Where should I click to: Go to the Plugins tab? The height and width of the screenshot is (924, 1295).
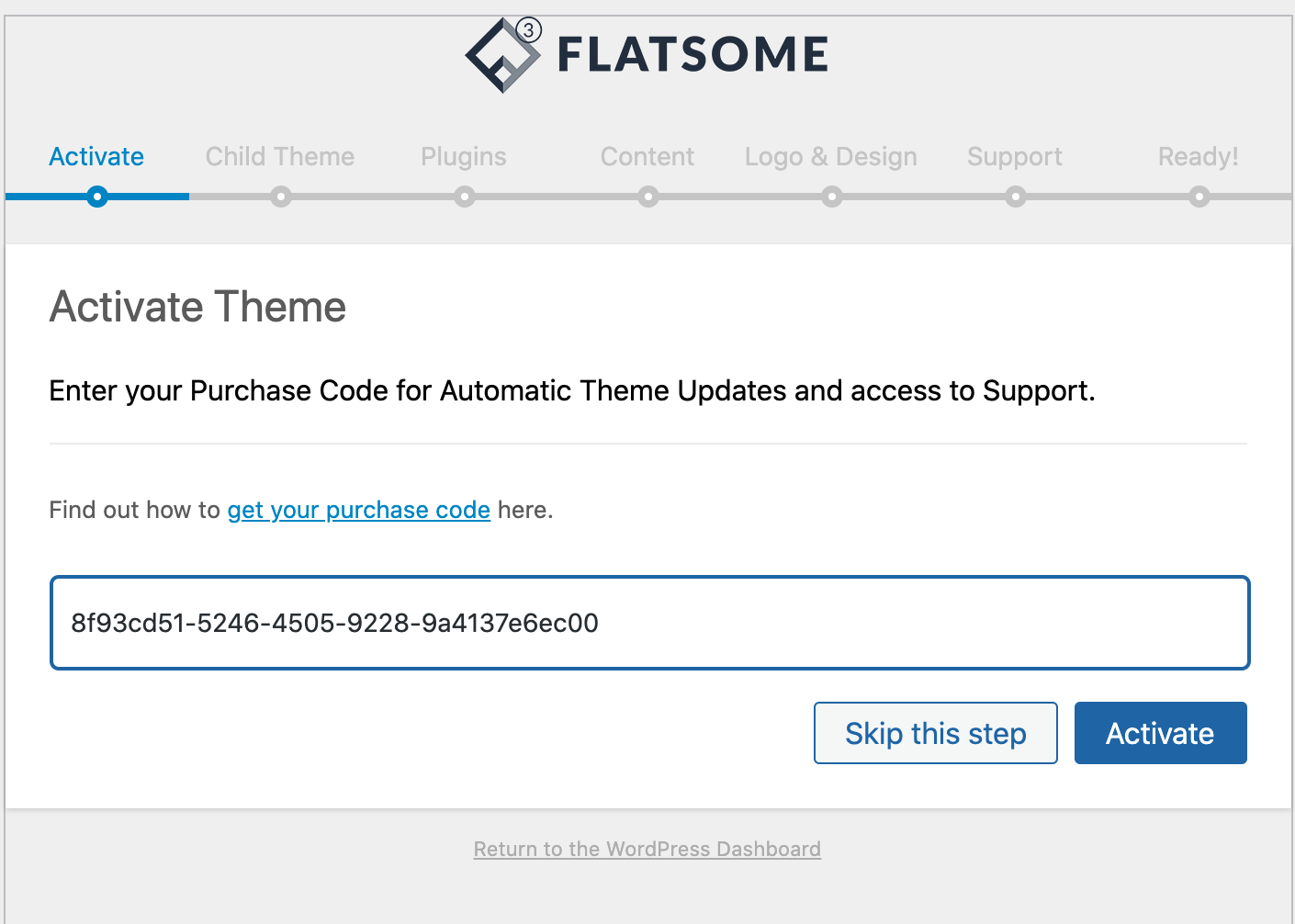tap(464, 157)
